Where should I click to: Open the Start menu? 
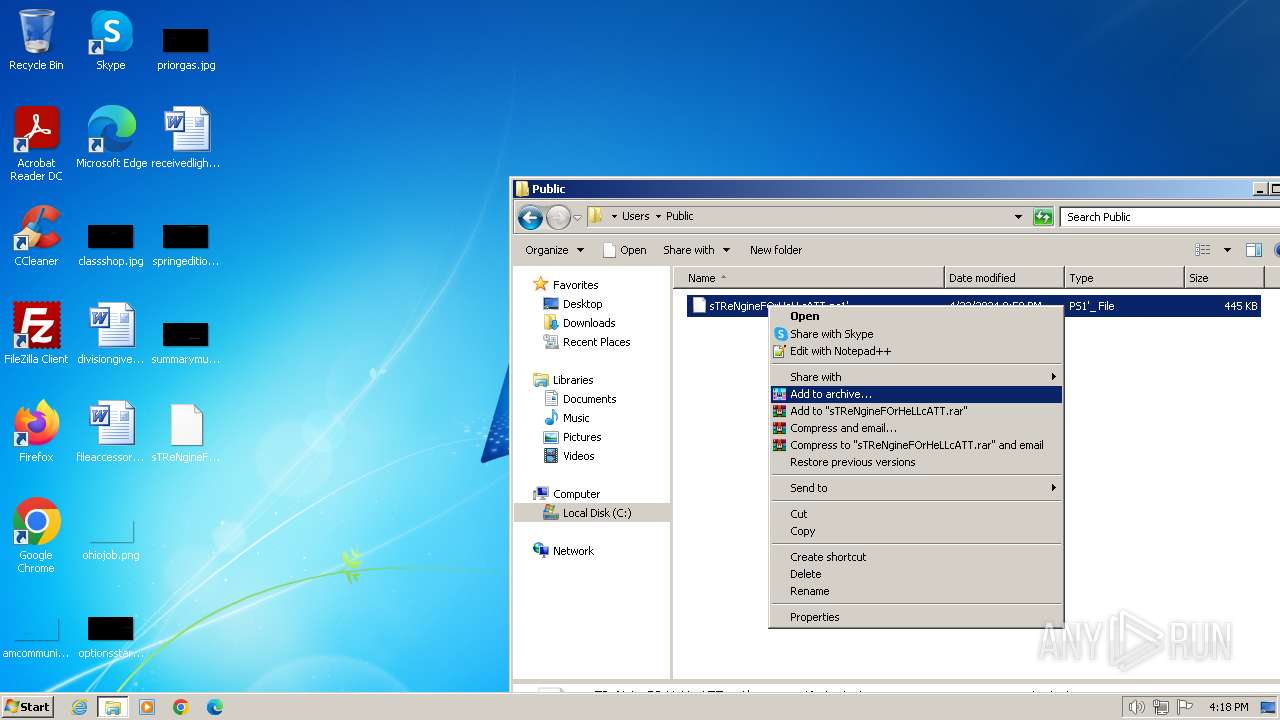(x=28, y=707)
